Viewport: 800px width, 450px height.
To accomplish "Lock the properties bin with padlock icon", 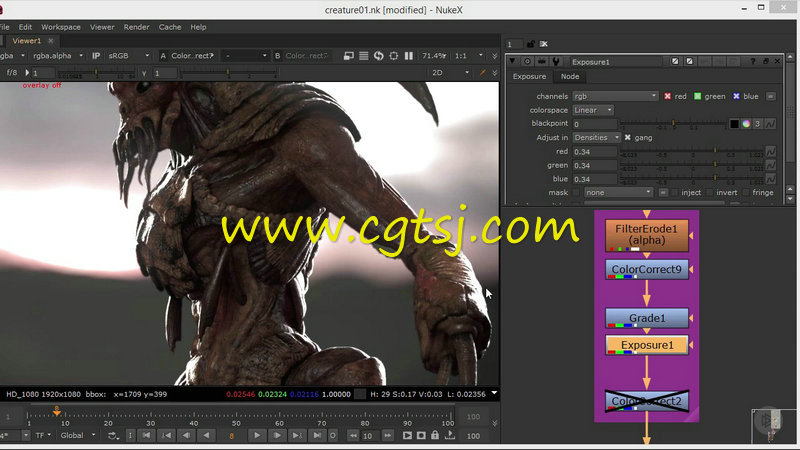I will [x=531, y=44].
